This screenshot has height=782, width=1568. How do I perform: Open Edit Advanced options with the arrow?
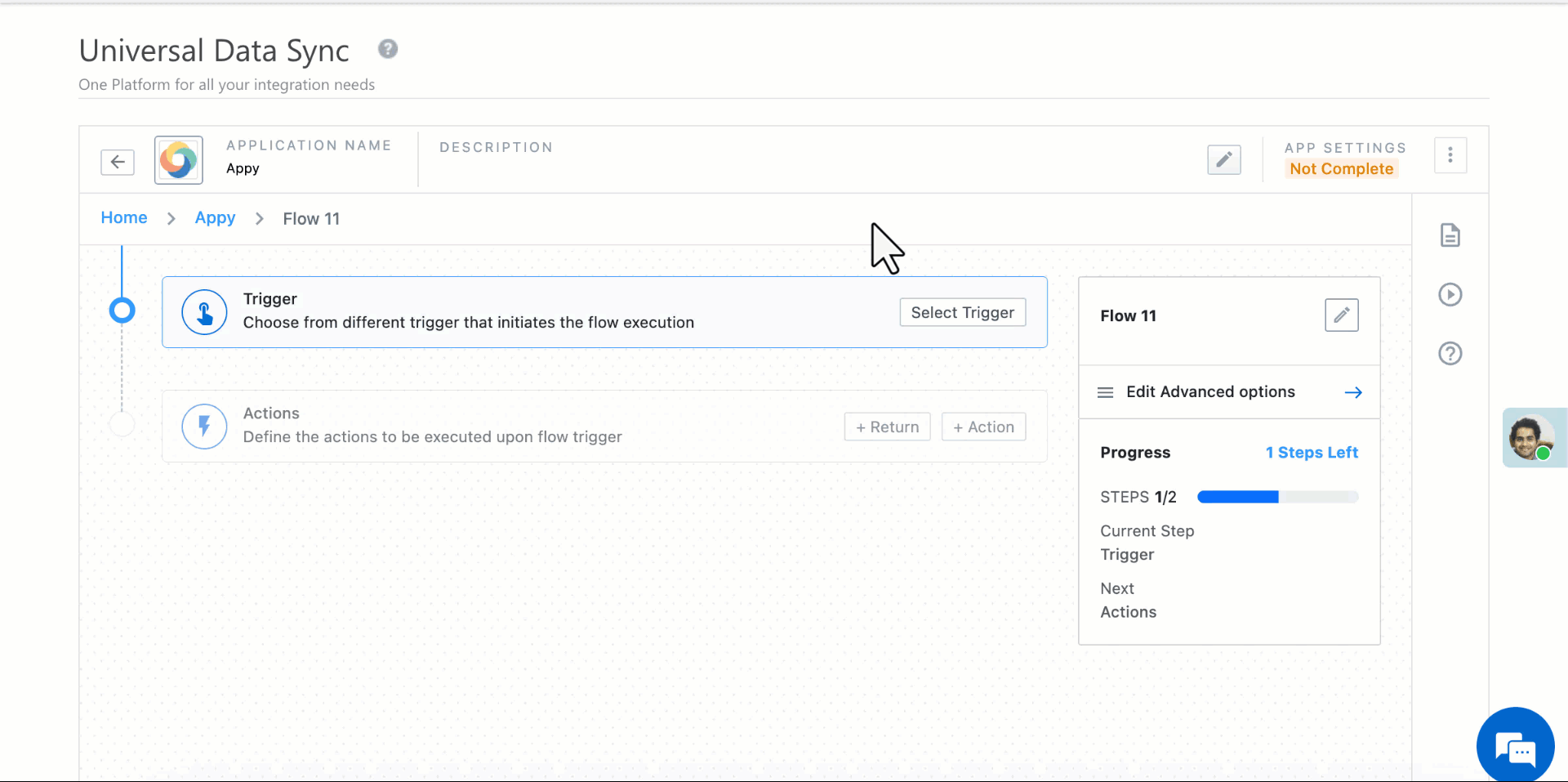pos(1352,392)
